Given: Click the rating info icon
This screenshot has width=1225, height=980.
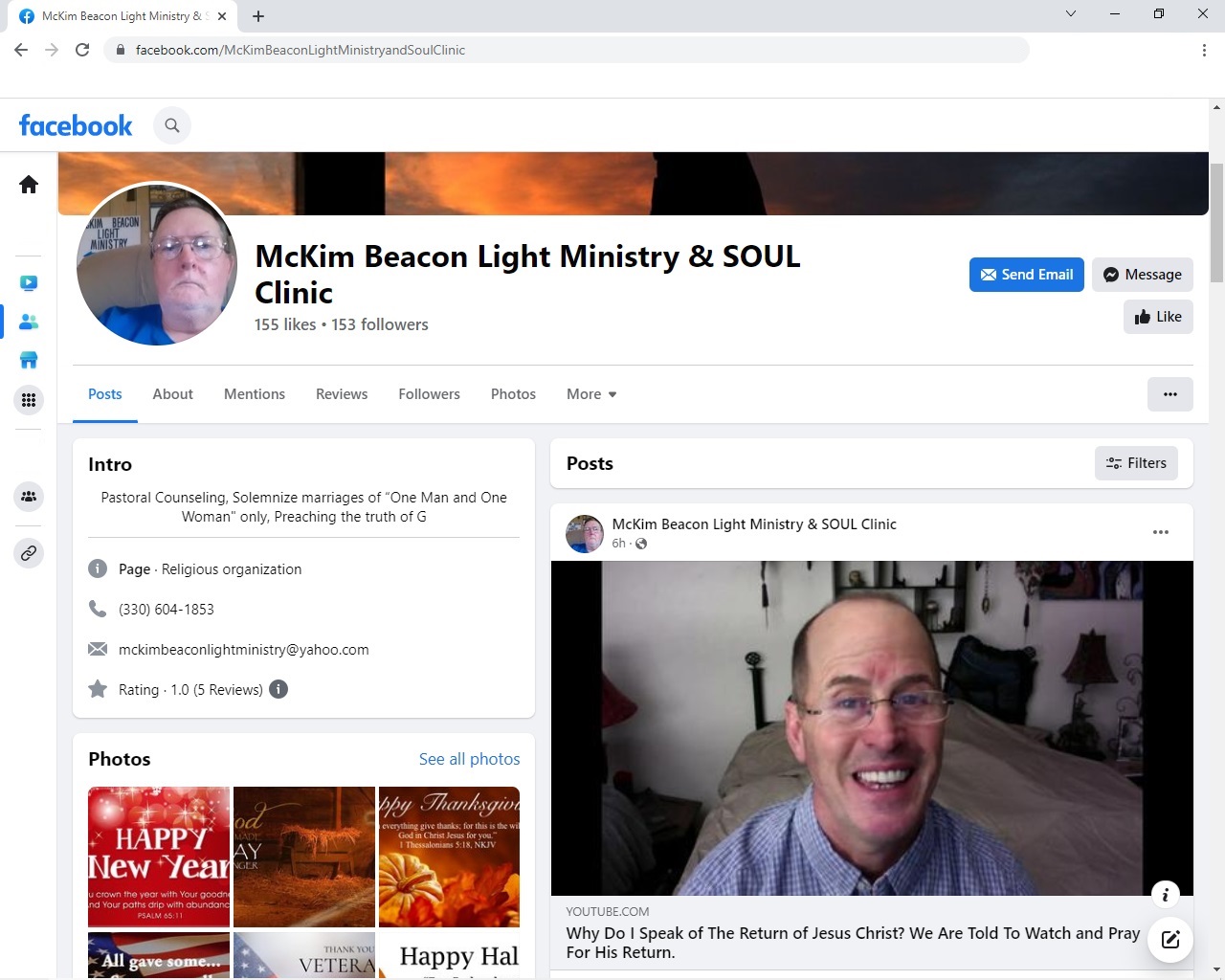Looking at the screenshot, I should [278, 689].
